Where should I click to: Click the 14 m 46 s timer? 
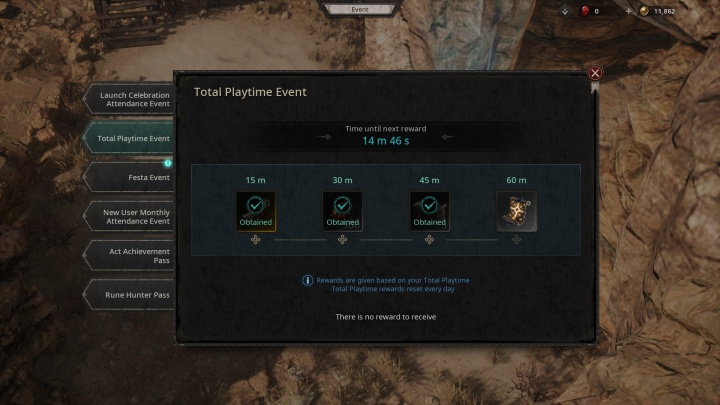point(385,141)
